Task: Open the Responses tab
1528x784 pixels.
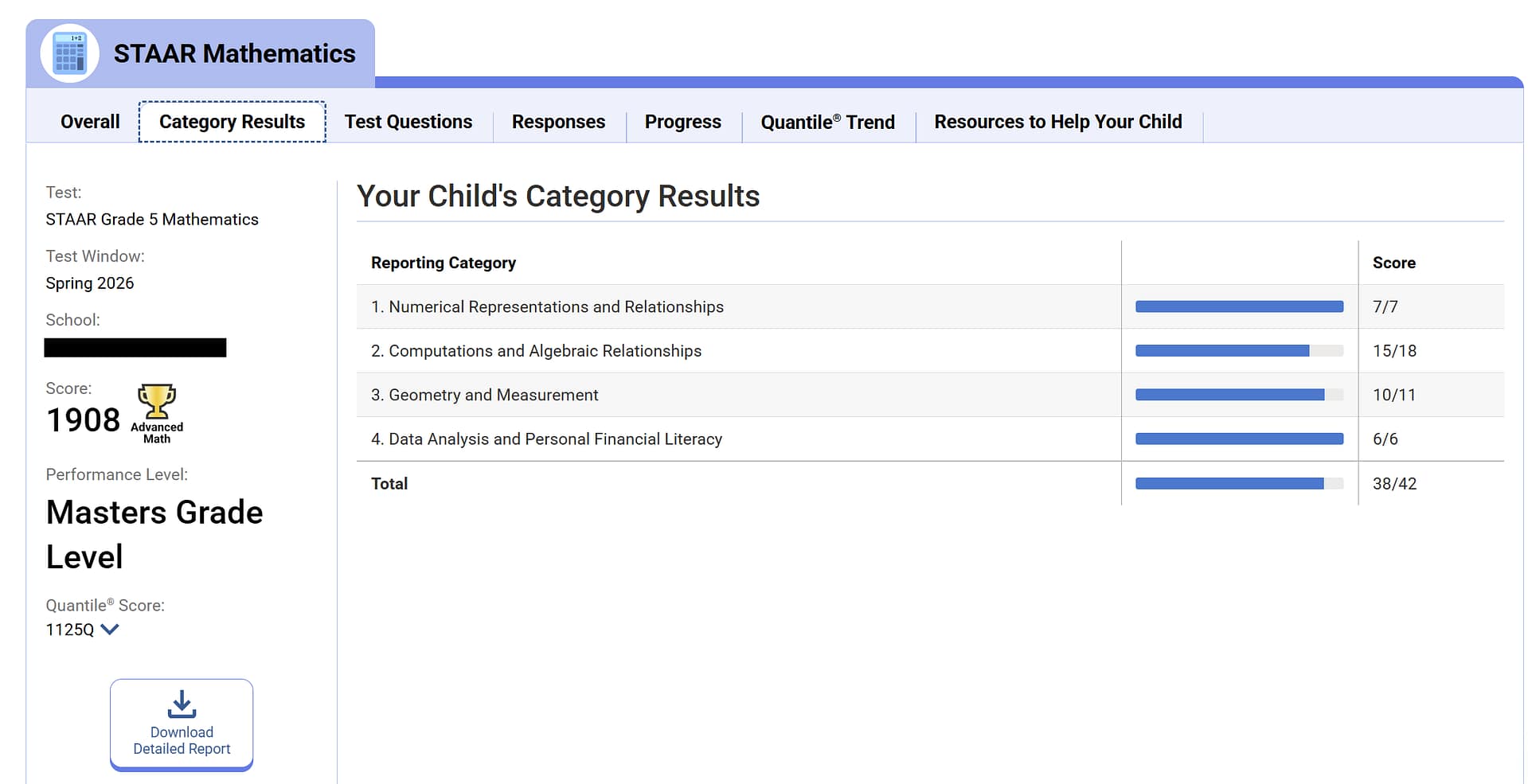Action: pyautogui.click(x=558, y=122)
